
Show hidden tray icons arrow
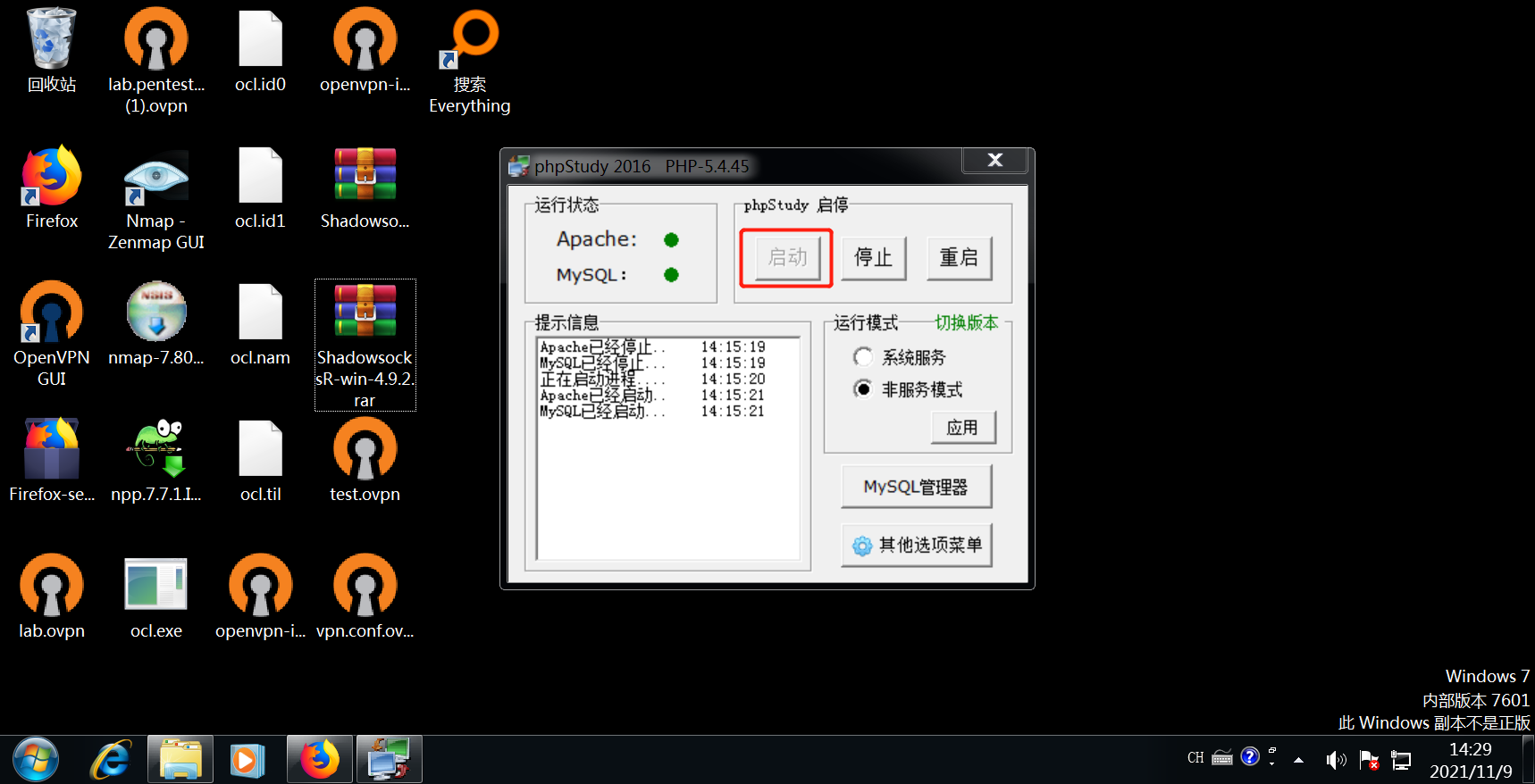tap(1298, 760)
